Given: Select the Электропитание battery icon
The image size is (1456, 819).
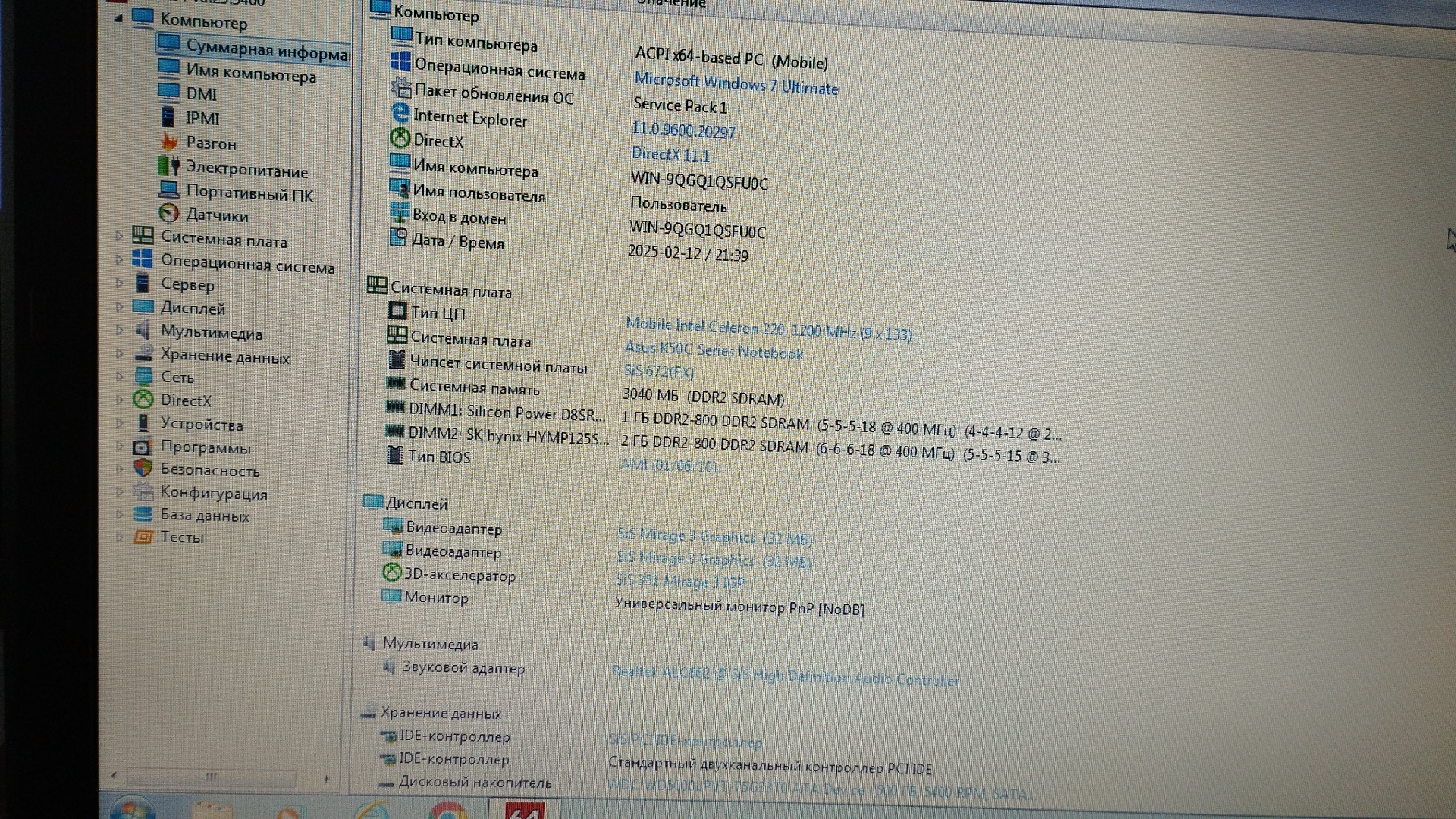Looking at the screenshot, I should (x=168, y=165).
